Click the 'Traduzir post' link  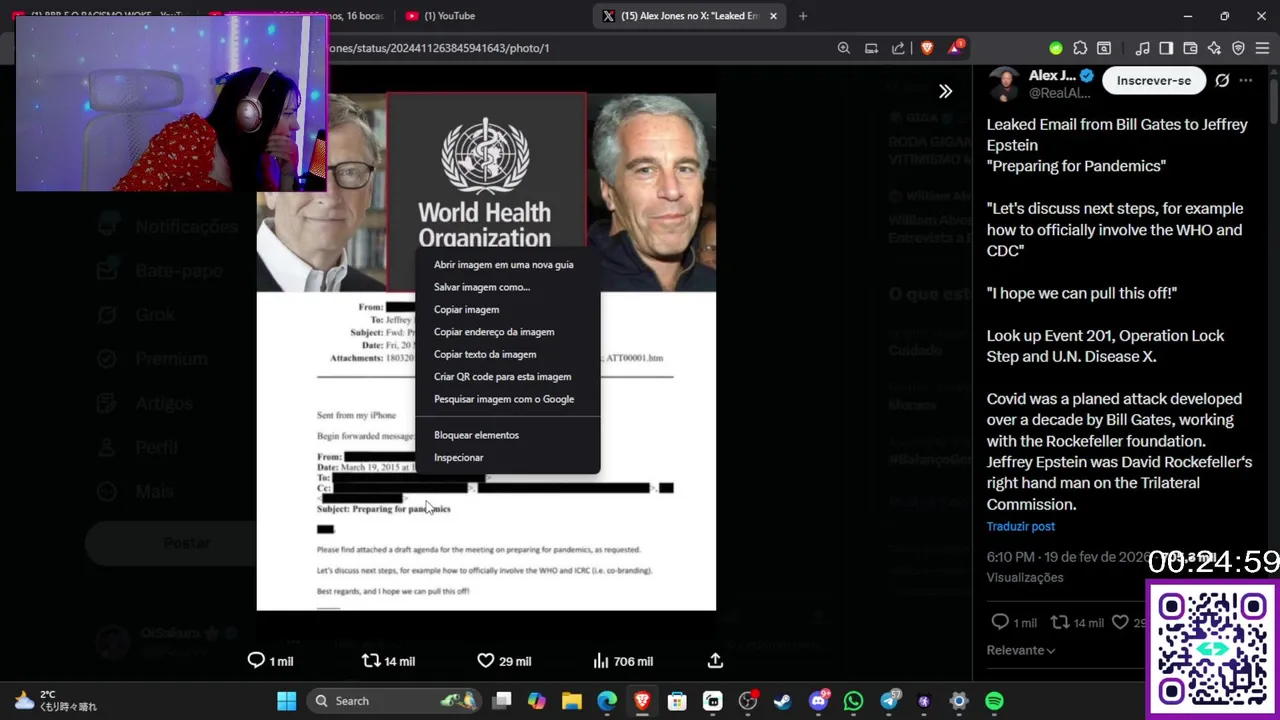pos(1021,527)
